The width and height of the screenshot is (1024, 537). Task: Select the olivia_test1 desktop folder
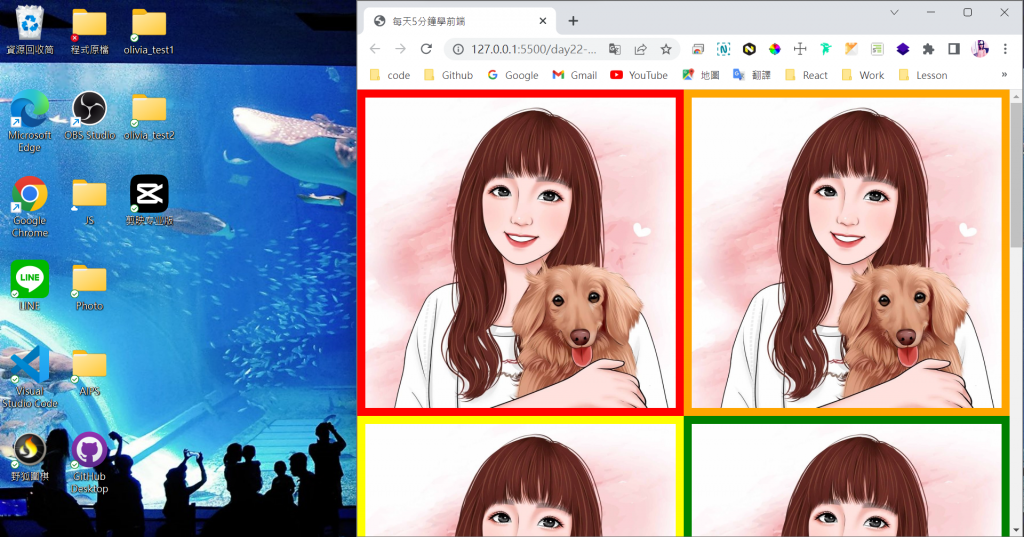click(149, 31)
